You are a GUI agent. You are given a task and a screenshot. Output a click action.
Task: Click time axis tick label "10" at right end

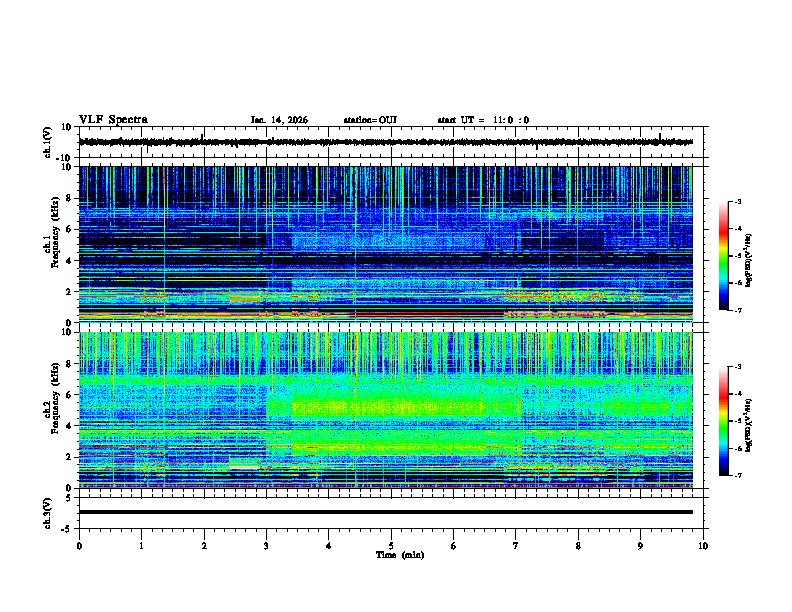click(x=703, y=546)
